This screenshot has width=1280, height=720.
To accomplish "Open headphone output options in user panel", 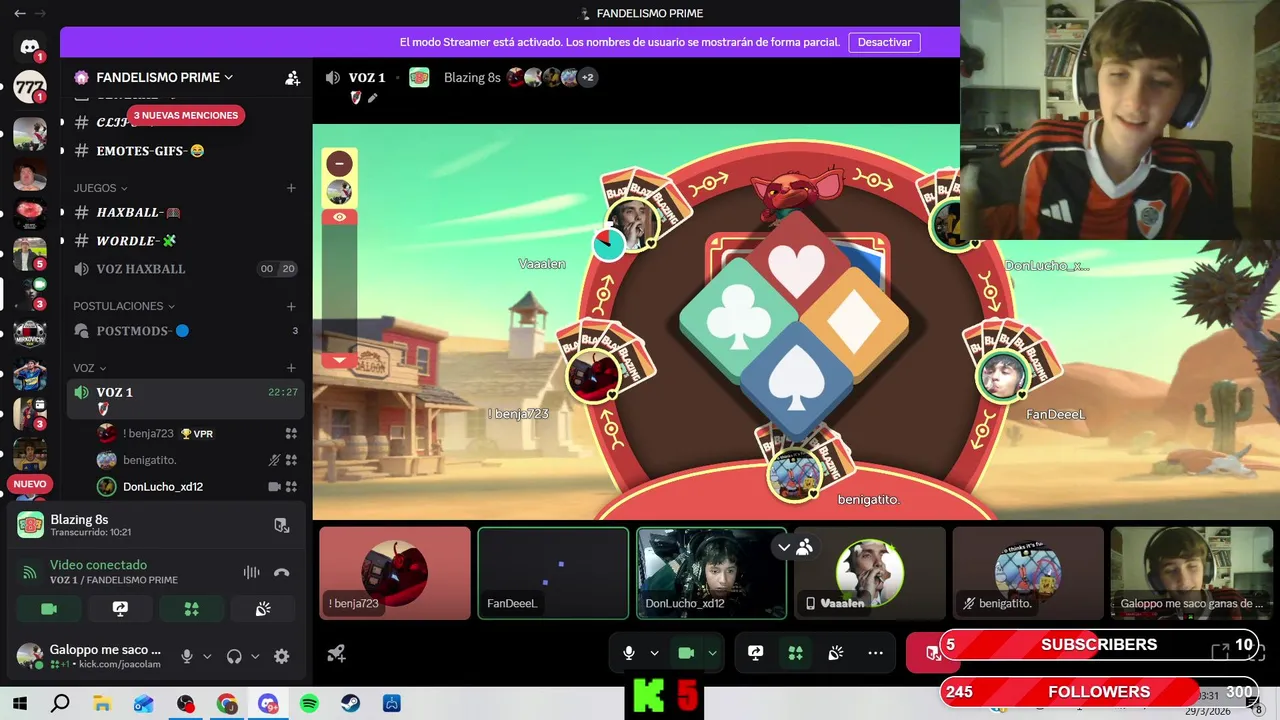I will click(x=255, y=656).
